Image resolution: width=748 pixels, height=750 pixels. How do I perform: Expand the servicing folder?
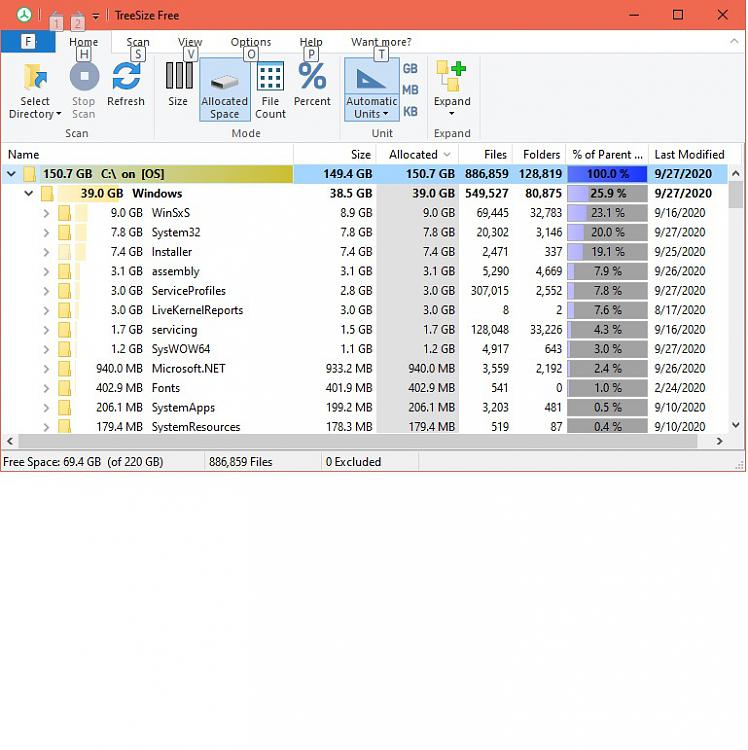[46, 330]
